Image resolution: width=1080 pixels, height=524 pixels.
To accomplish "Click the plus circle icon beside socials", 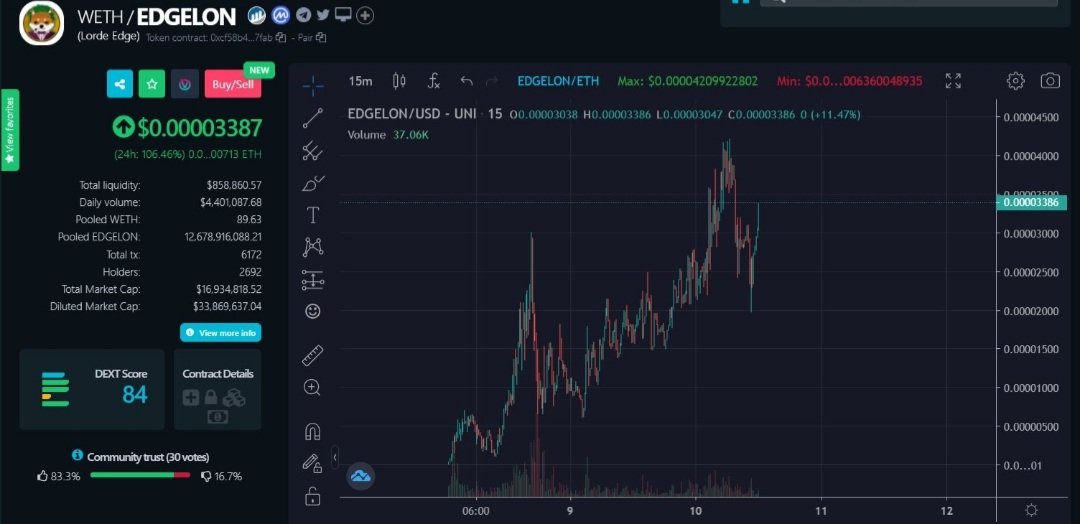I will tap(365, 15).
